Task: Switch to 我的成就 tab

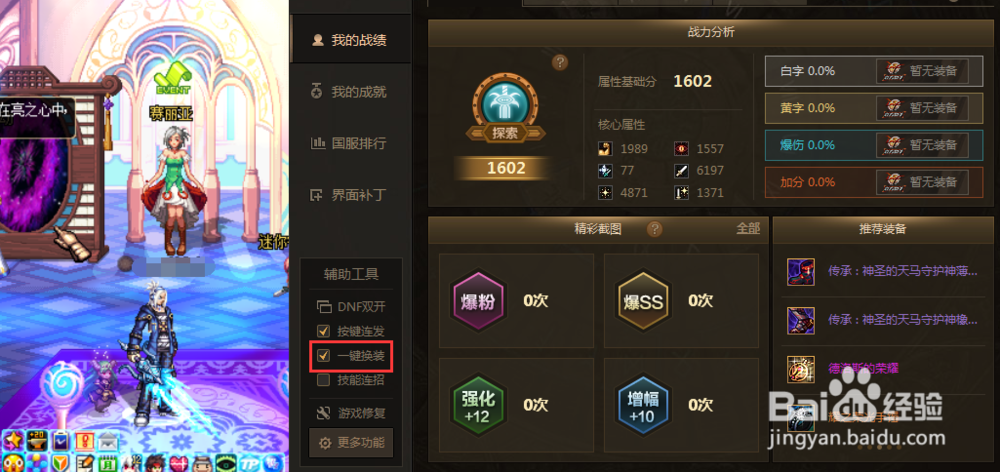Action: click(x=349, y=92)
